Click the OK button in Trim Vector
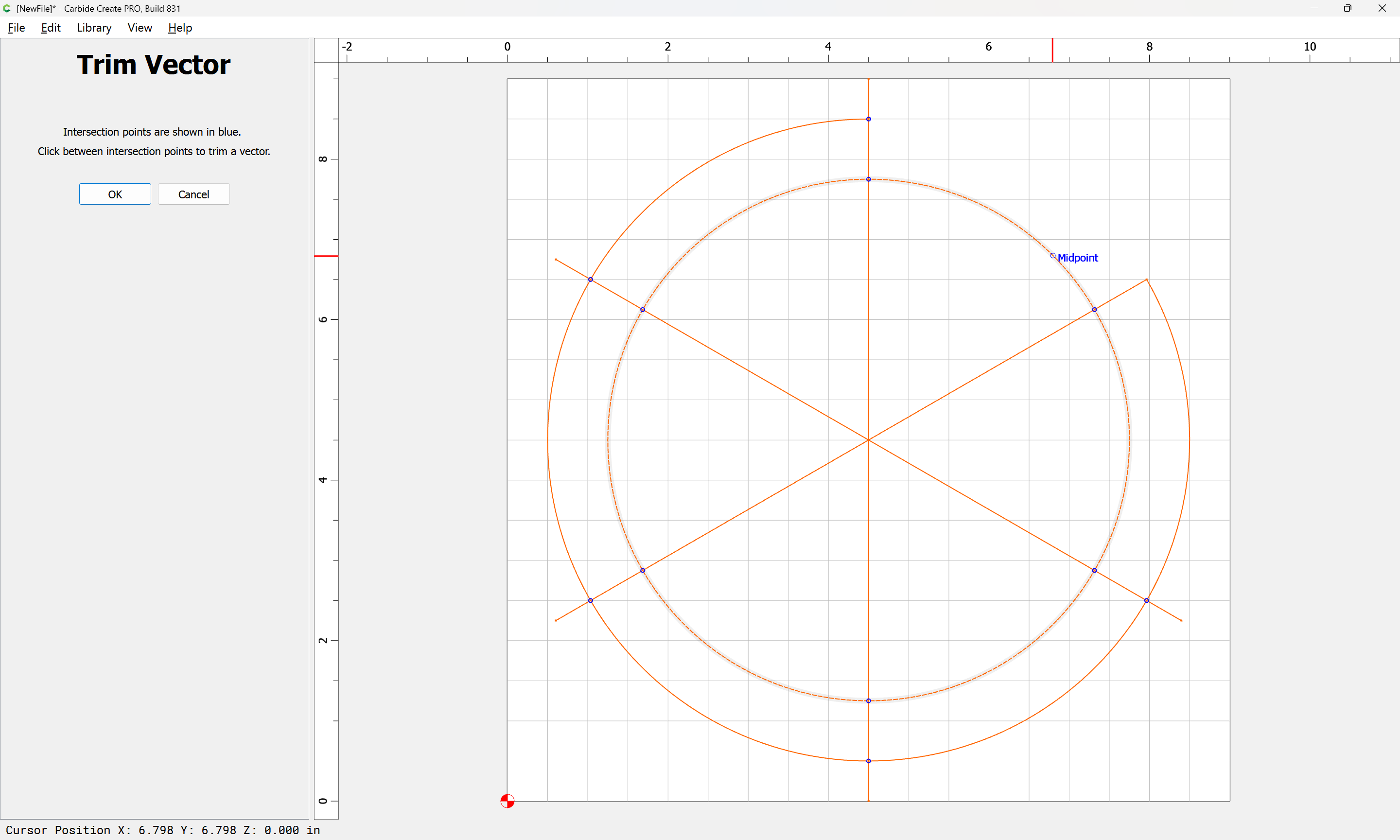This screenshot has height=840, width=1400. pos(115,194)
